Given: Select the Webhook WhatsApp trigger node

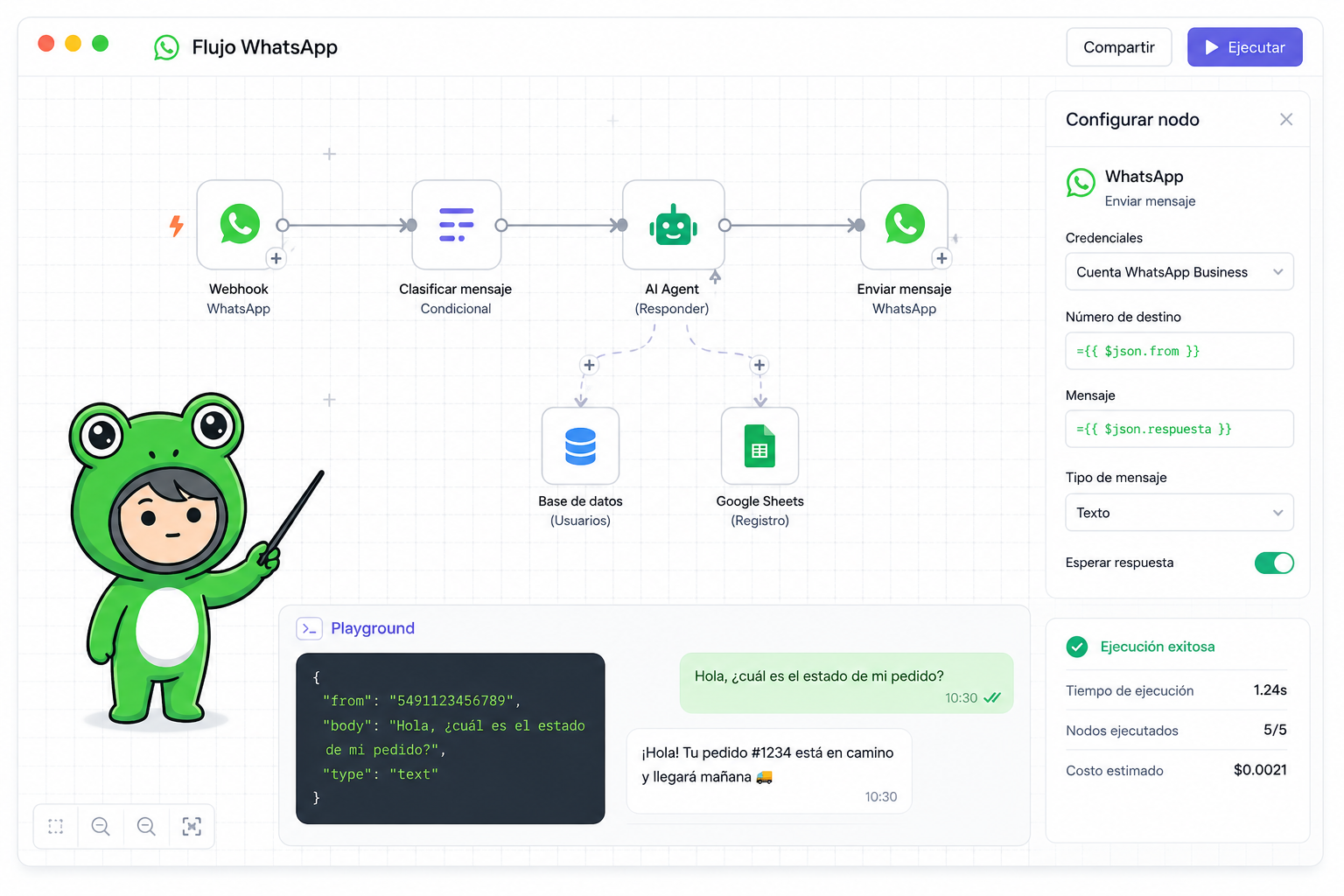Looking at the screenshot, I should 240,225.
